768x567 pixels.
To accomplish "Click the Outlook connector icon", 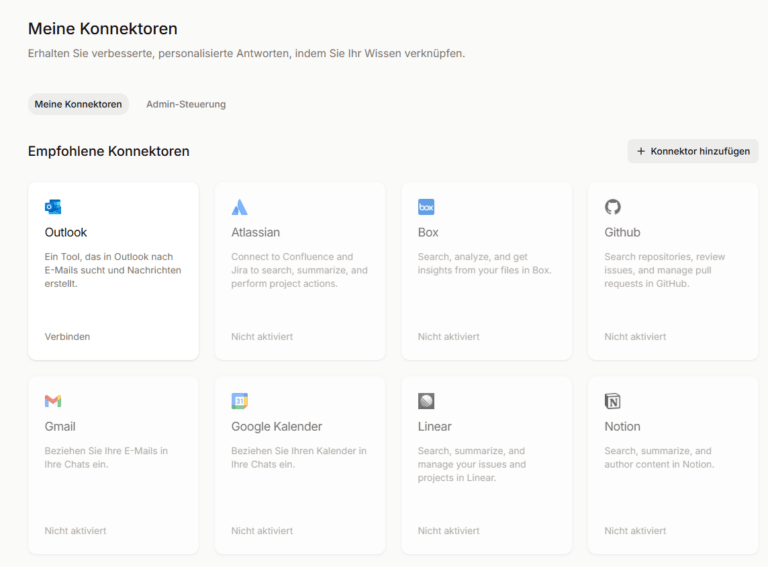I will 53,207.
